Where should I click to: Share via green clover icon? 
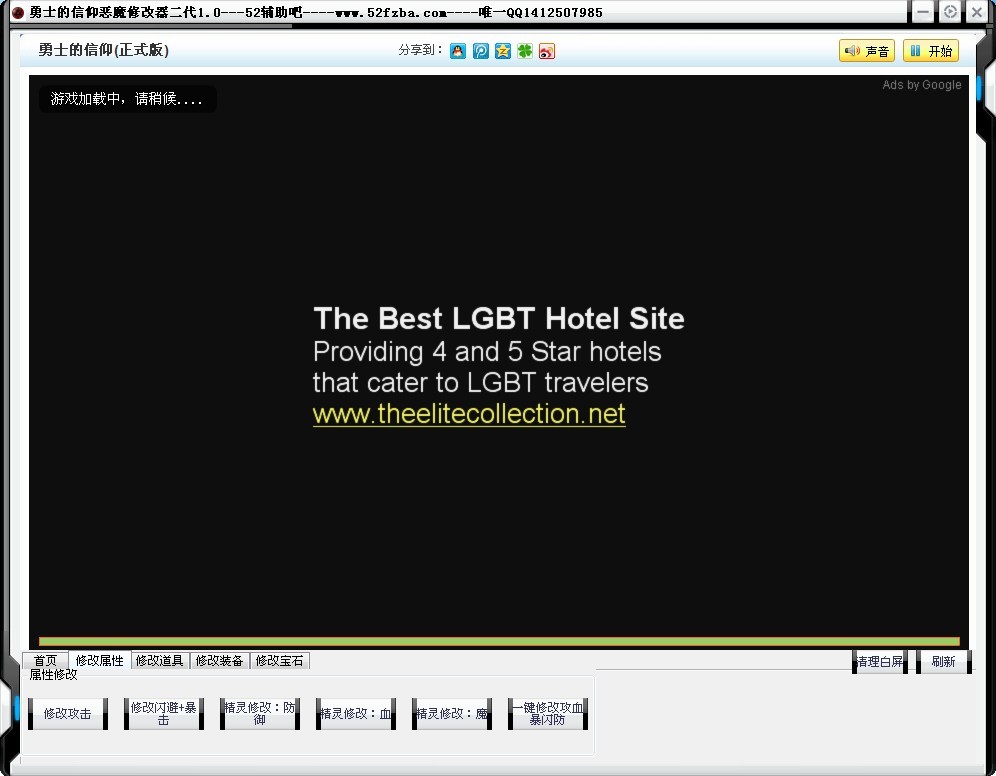pos(525,51)
